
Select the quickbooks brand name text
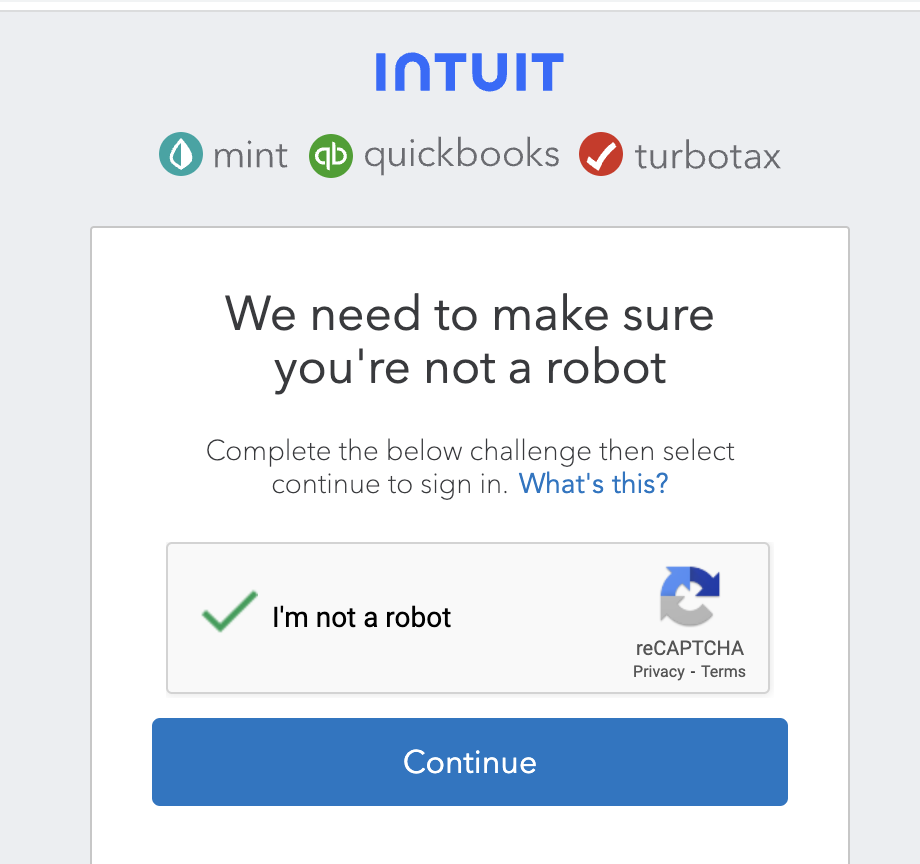click(461, 155)
